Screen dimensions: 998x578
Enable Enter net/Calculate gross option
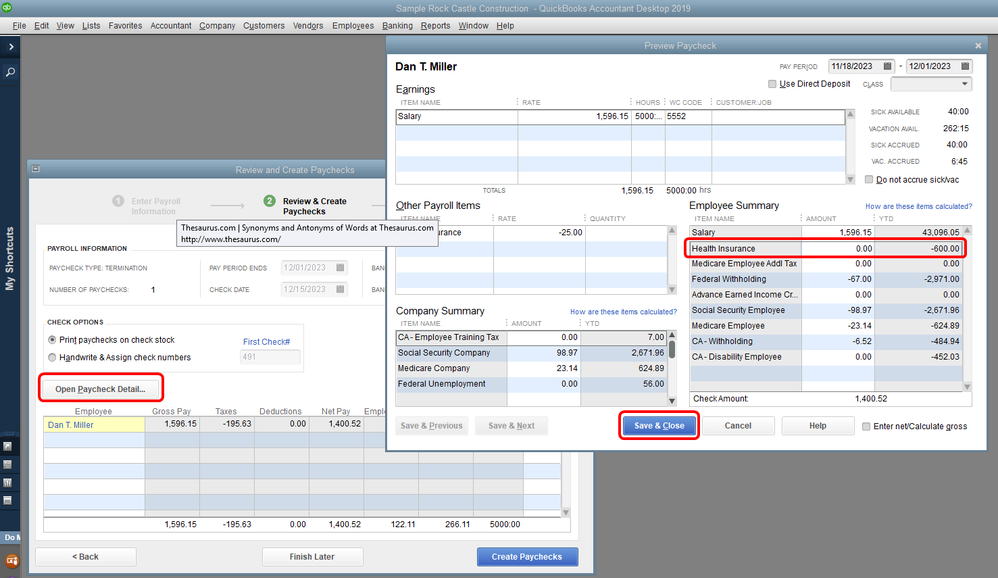866,426
